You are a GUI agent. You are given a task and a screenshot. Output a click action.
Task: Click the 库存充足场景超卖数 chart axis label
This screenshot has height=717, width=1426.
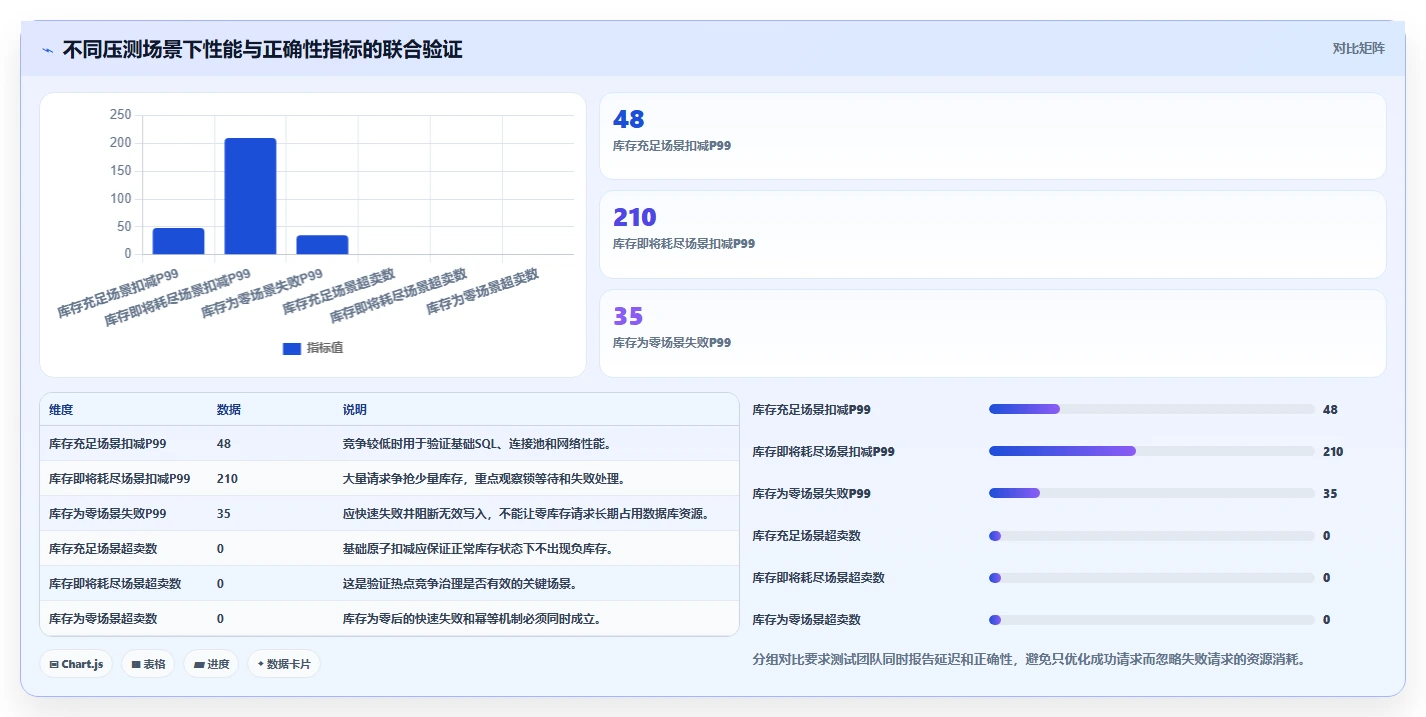[339, 291]
